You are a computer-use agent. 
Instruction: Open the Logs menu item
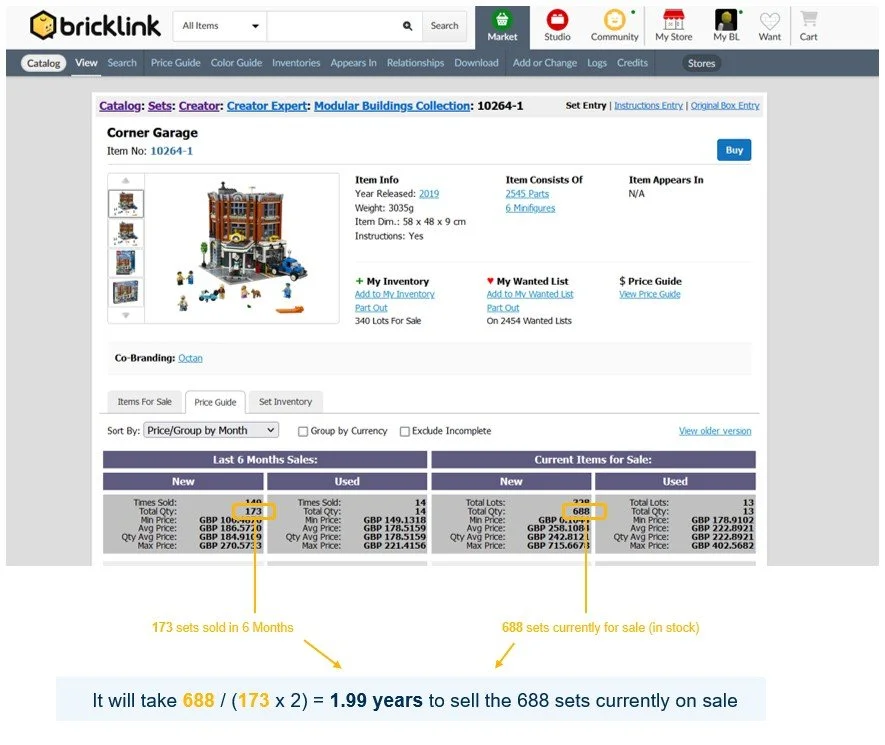pyautogui.click(x=597, y=63)
